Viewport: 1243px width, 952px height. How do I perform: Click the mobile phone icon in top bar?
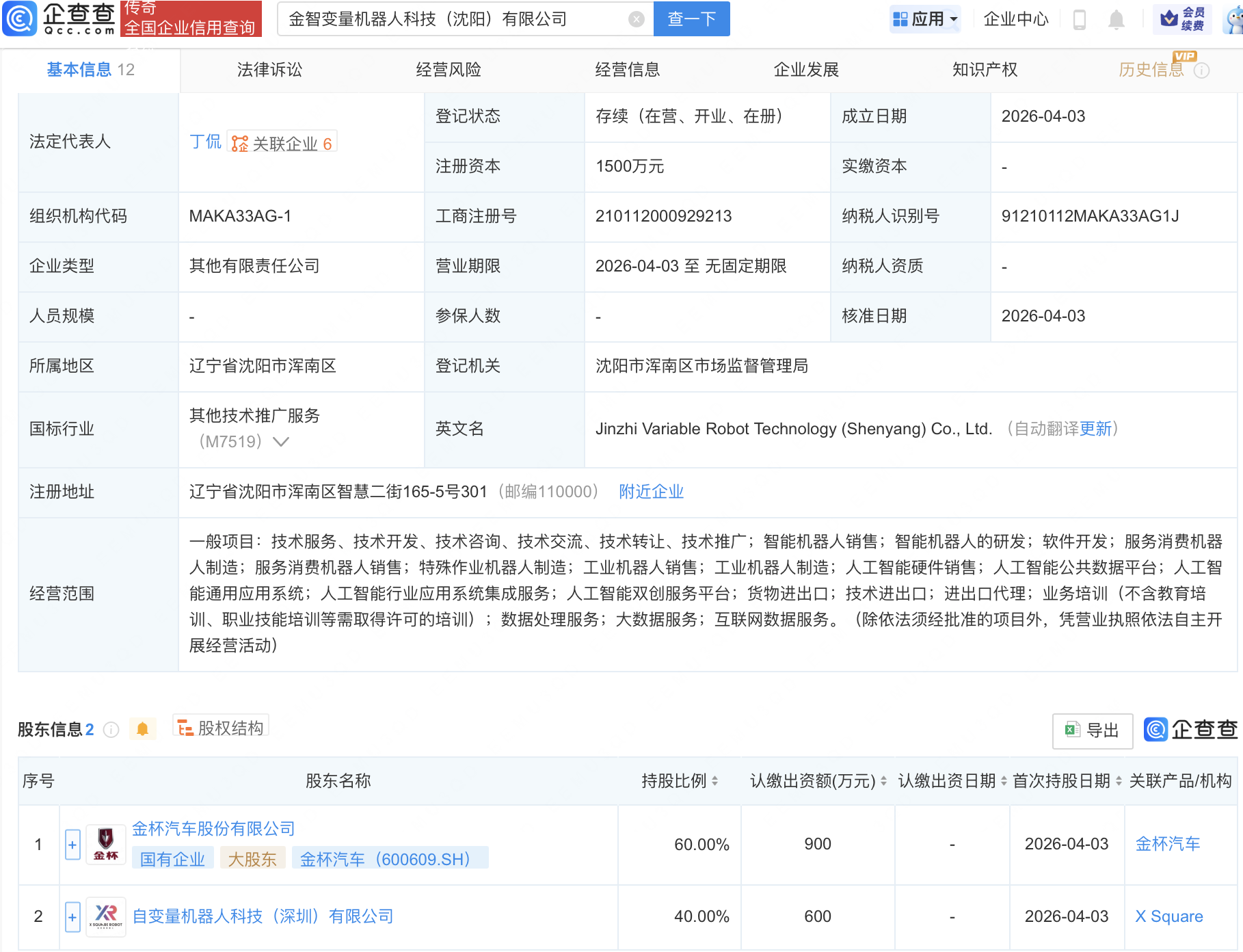[1081, 19]
